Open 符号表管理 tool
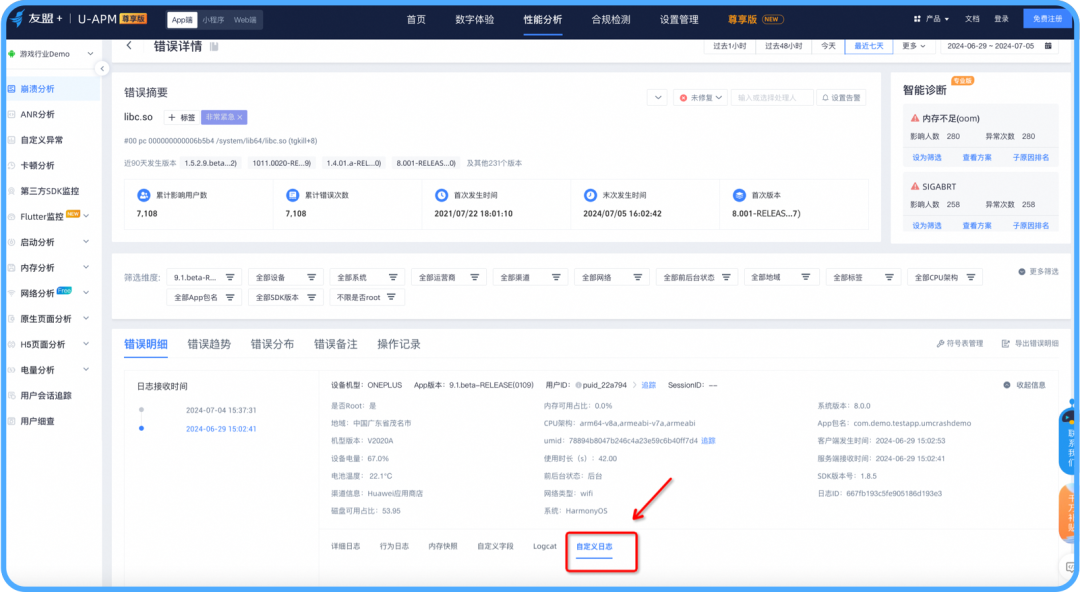Image resolution: width=1080 pixels, height=592 pixels. [x=959, y=343]
